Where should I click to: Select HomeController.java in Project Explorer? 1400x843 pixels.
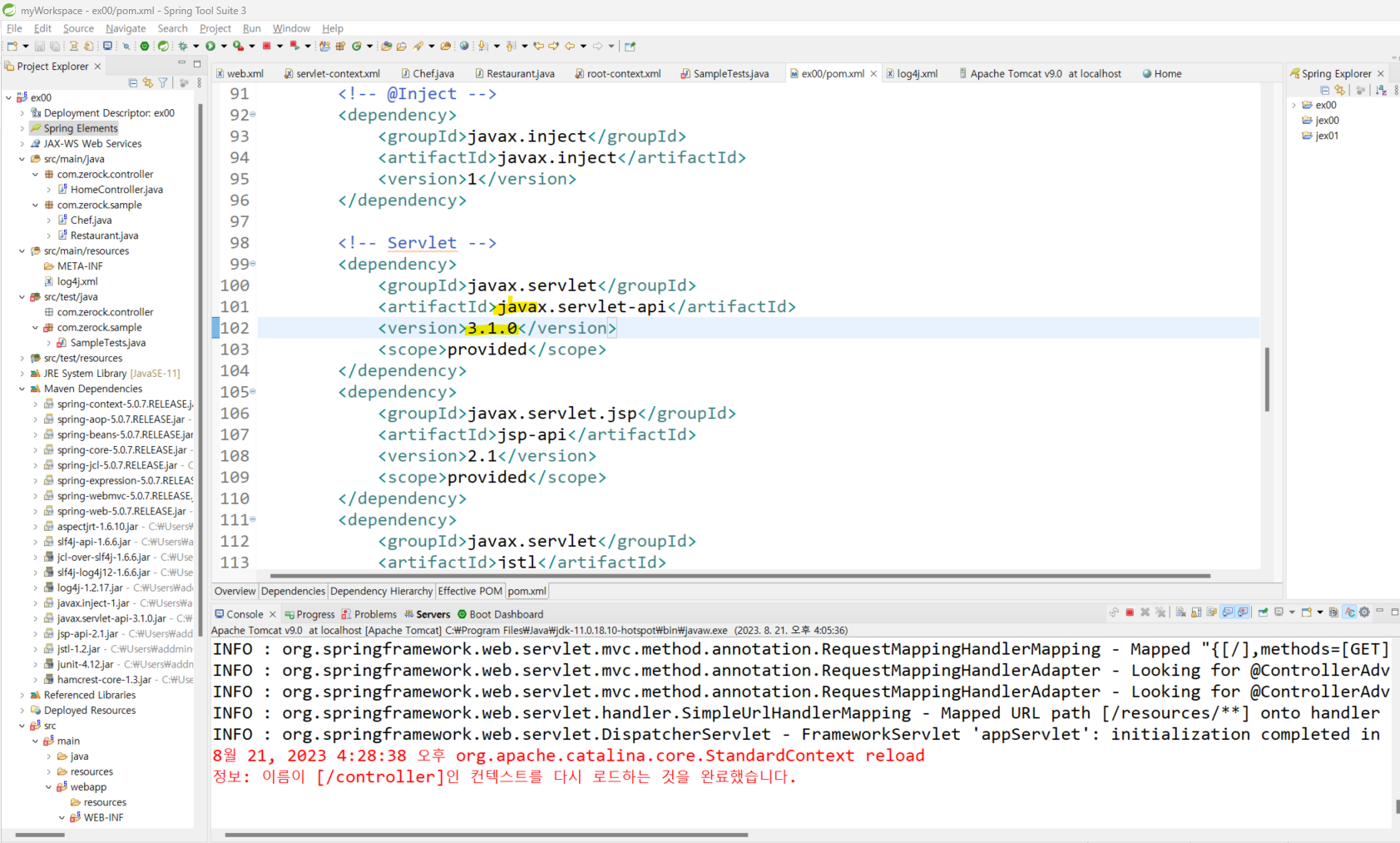[x=110, y=190]
